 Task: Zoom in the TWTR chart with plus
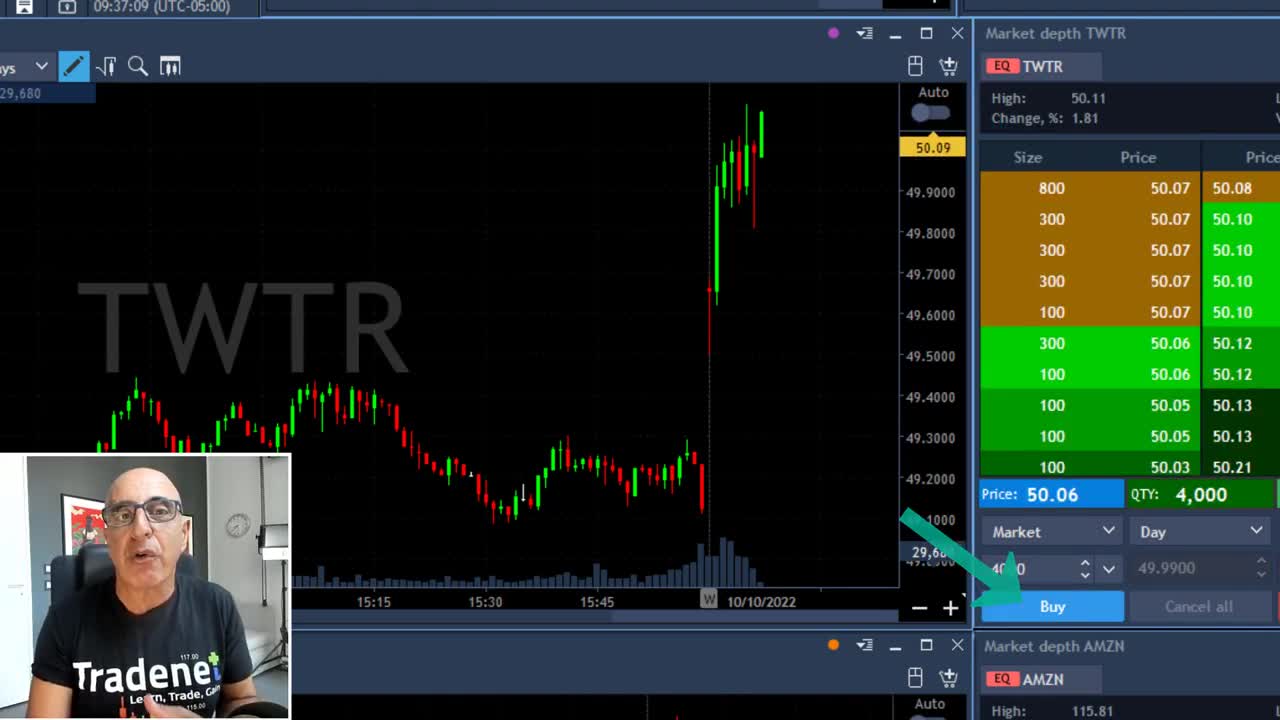pos(950,607)
